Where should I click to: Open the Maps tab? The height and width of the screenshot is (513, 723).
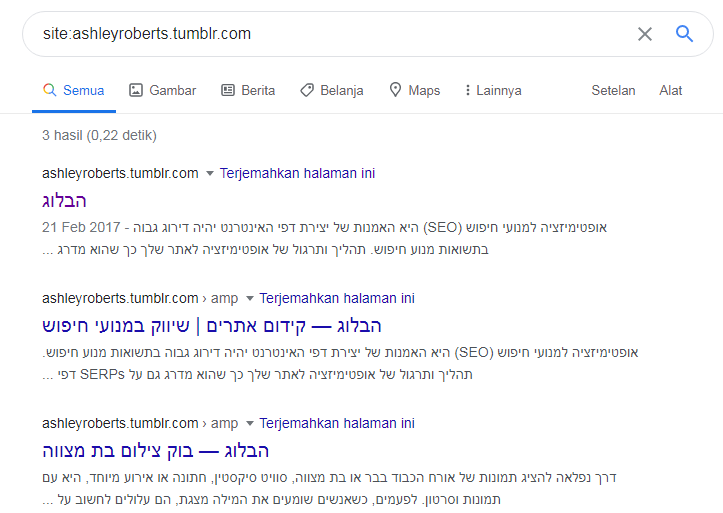(415, 90)
